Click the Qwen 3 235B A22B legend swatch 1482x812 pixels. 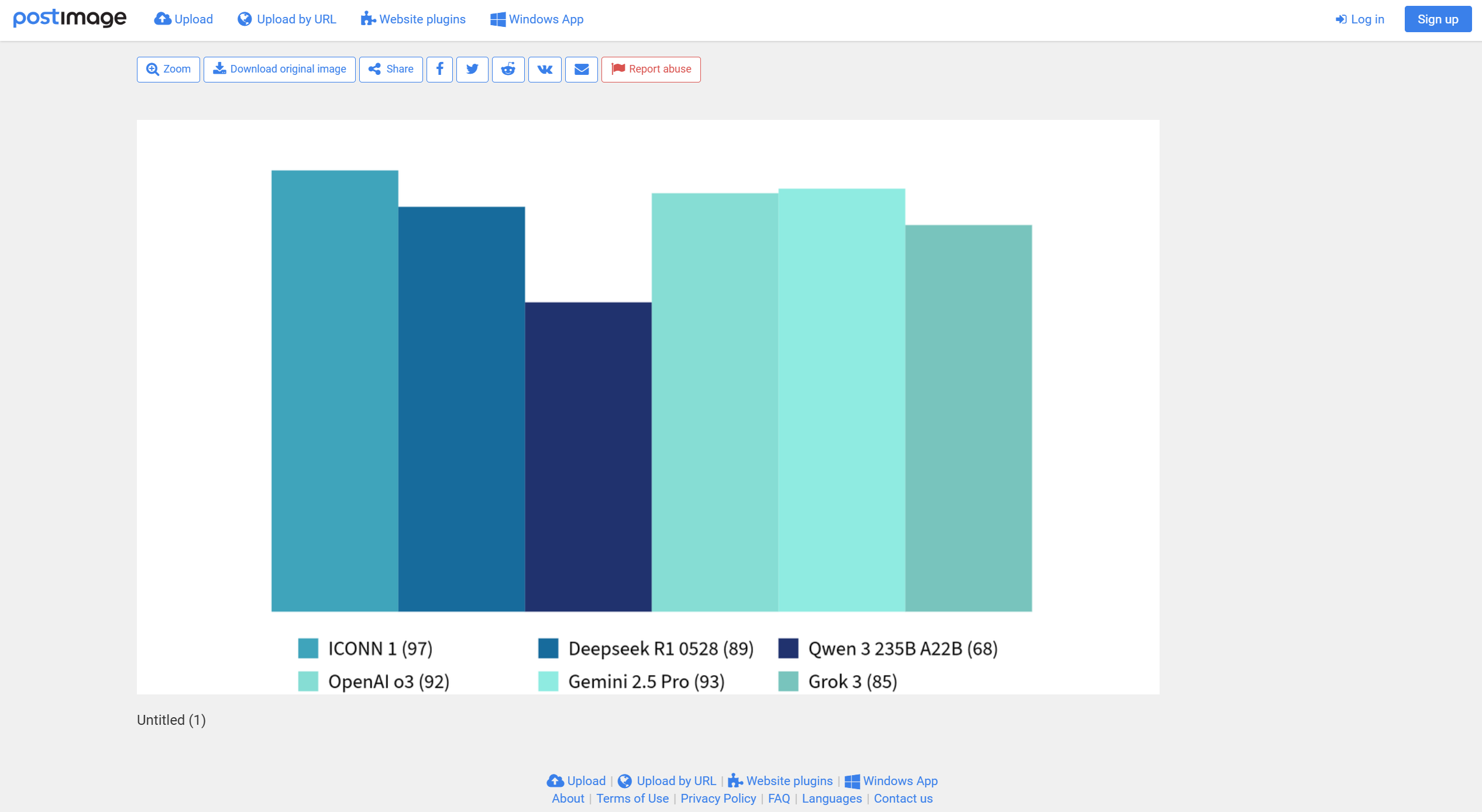click(788, 648)
